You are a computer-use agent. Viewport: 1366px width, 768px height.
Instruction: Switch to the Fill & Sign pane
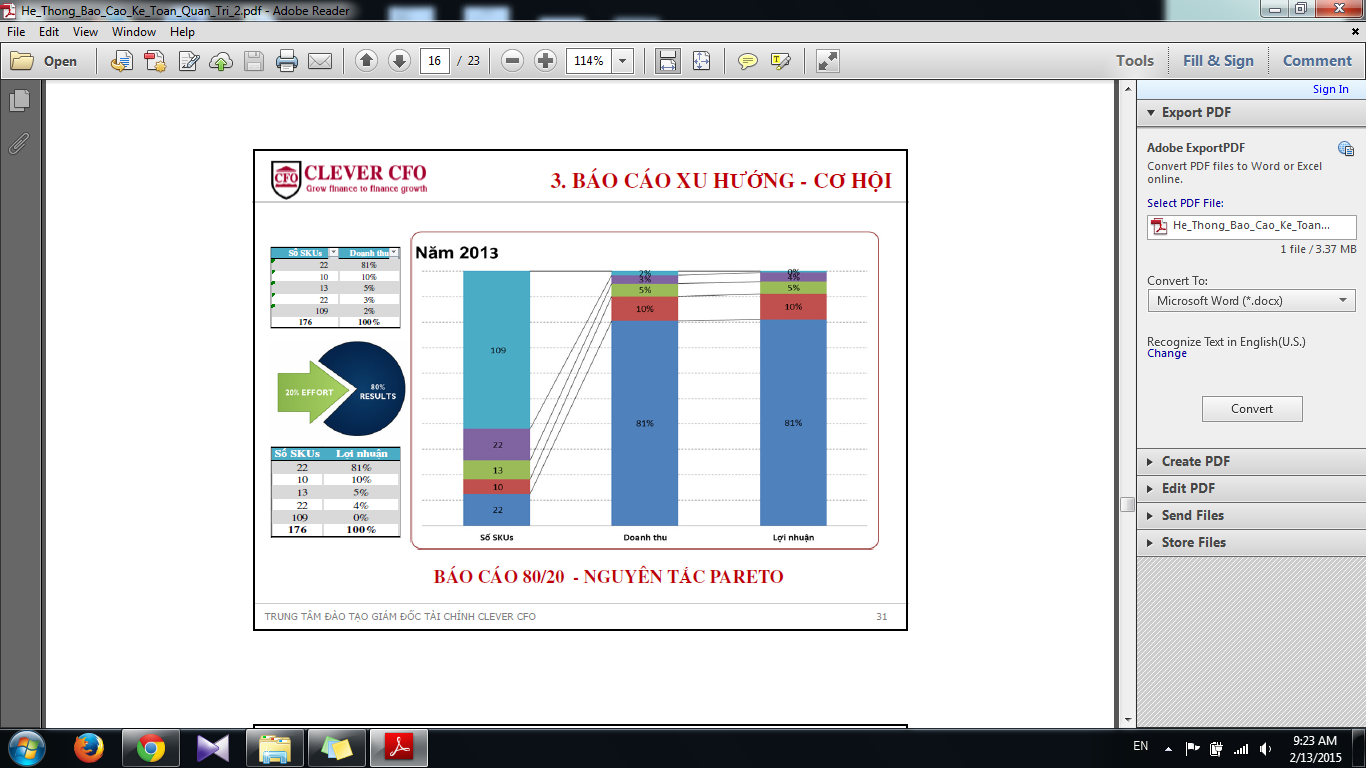(1217, 61)
